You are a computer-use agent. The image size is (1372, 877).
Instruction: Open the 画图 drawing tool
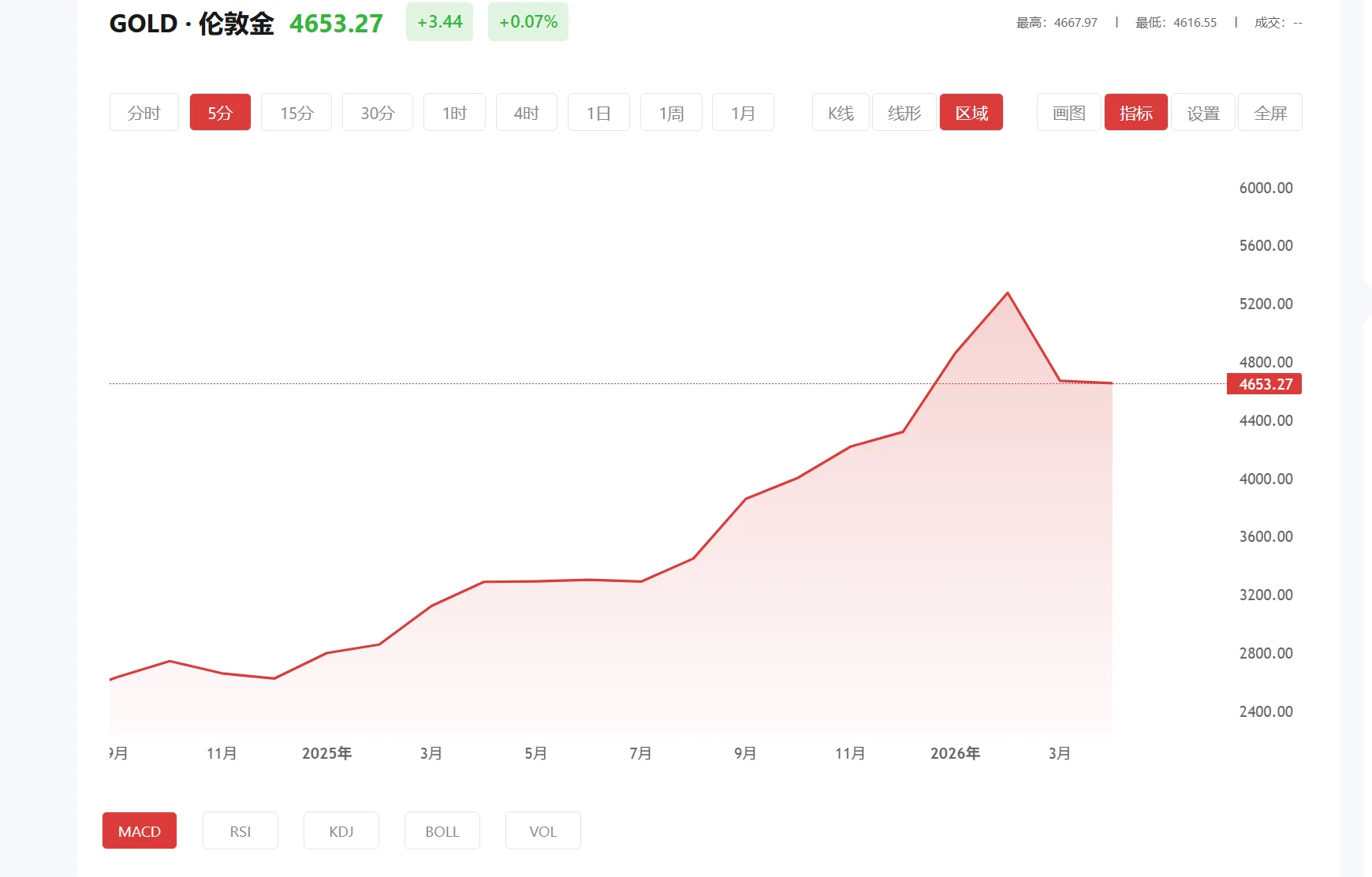1068,112
